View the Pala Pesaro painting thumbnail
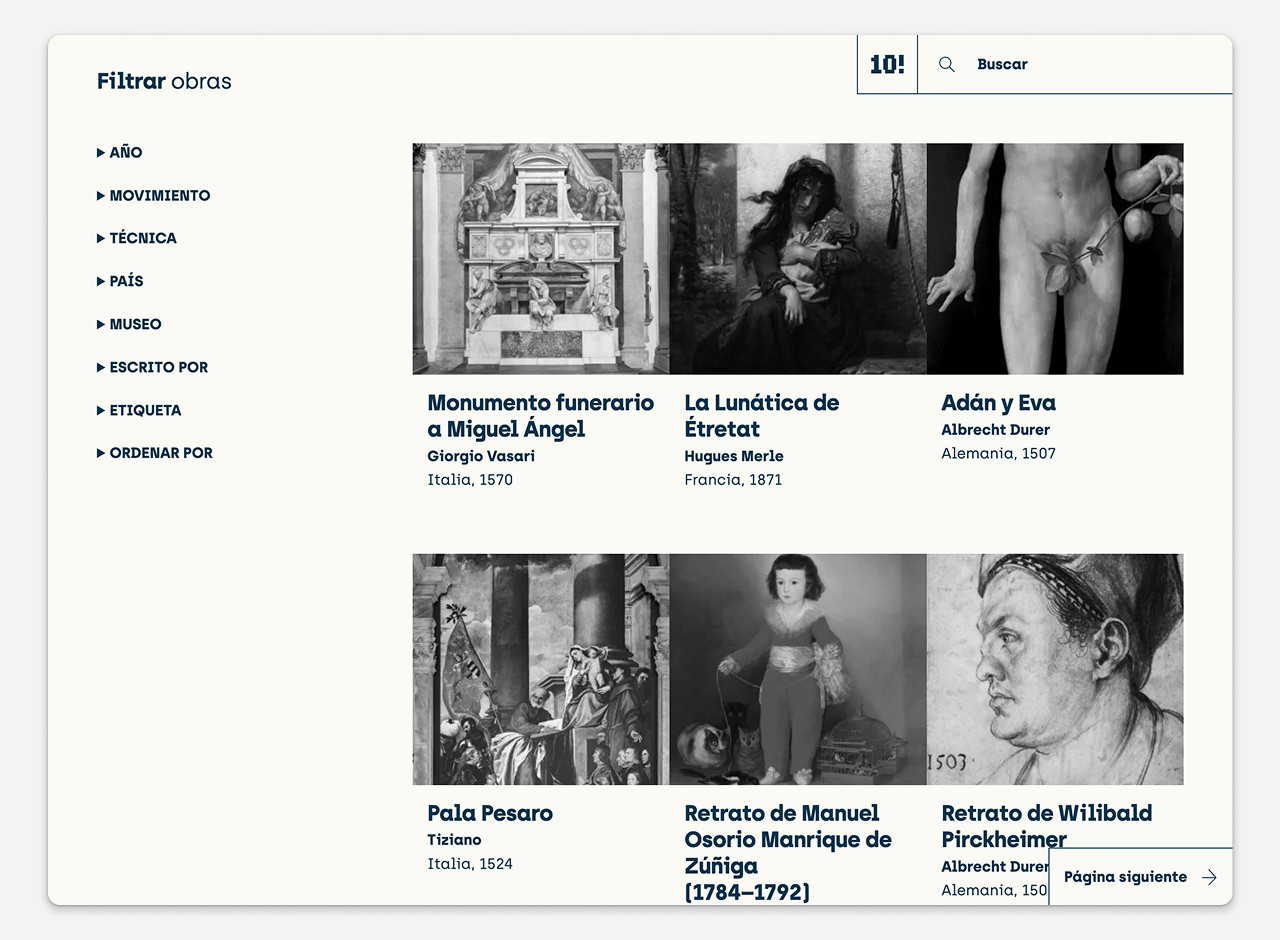 click(x=541, y=669)
